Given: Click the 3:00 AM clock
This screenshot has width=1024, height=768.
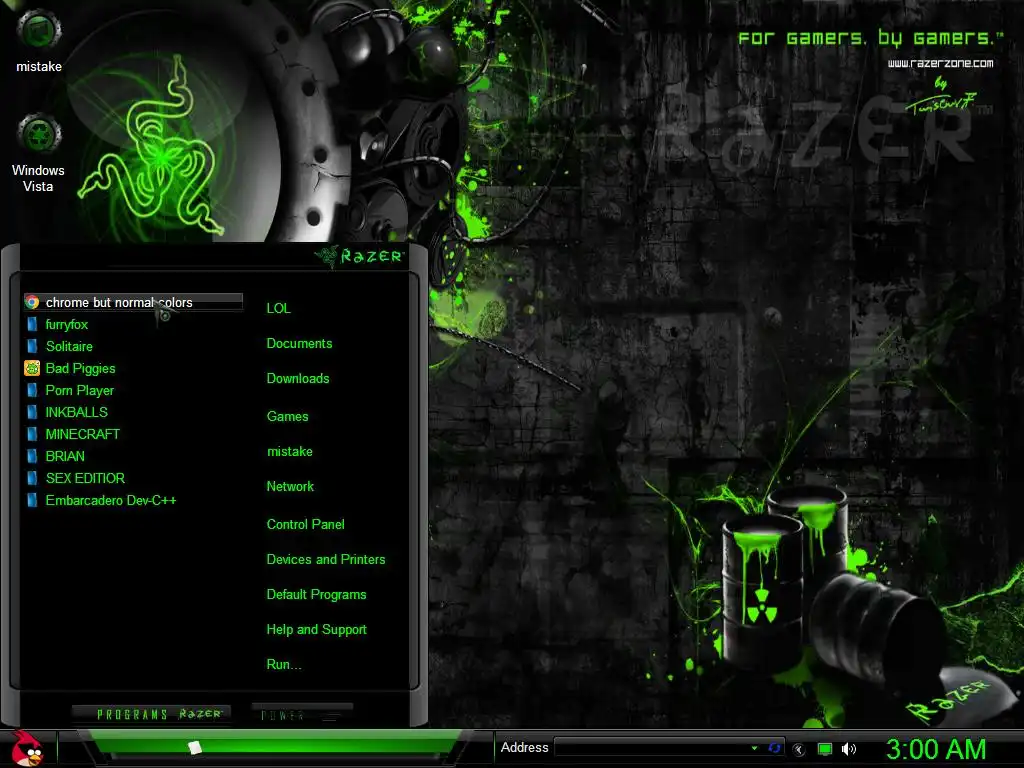Looking at the screenshot, I should point(935,749).
